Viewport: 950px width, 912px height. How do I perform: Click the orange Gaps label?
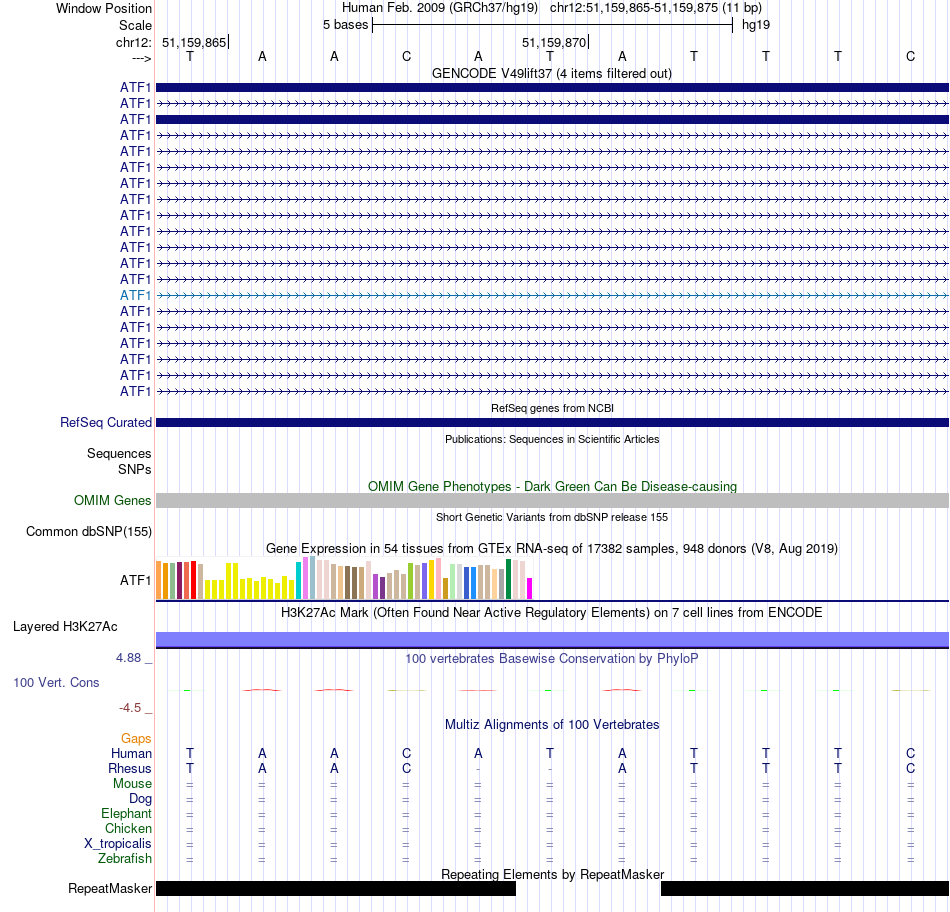pyautogui.click(x=136, y=738)
